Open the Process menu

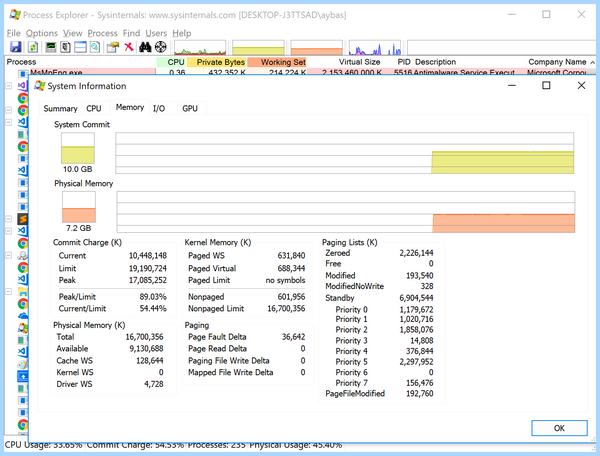102,33
